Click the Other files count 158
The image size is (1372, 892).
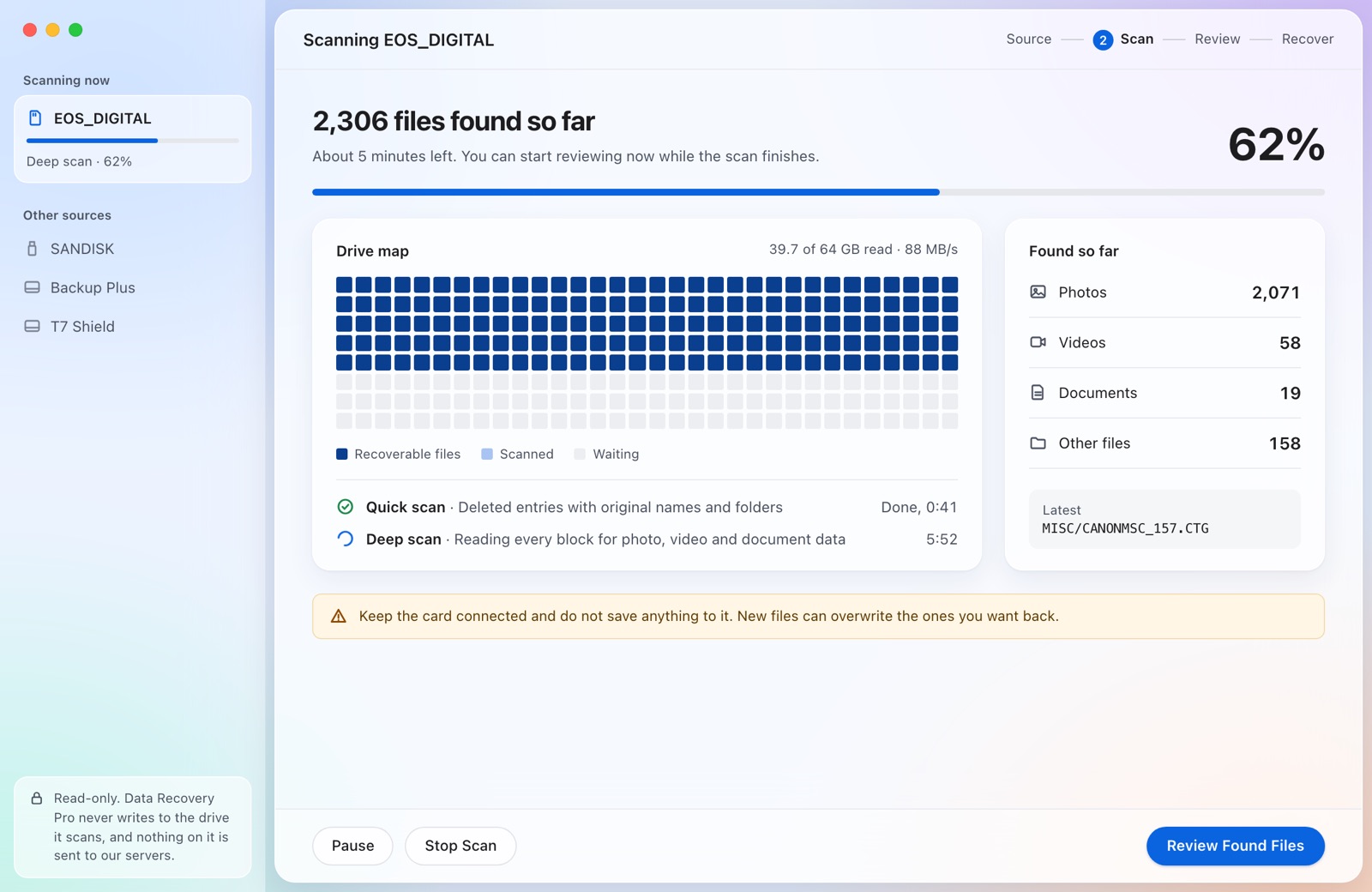(x=1285, y=443)
